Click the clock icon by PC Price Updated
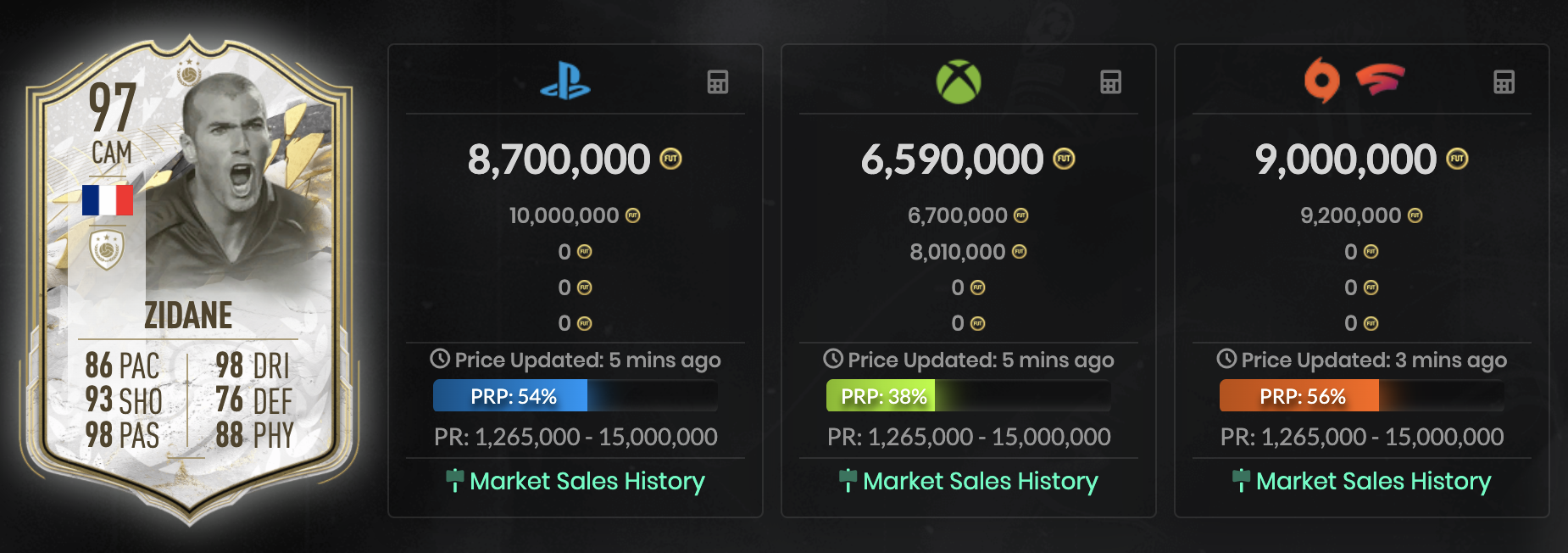This screenshot has height=553, width=1568. (x=1226, y=359)
